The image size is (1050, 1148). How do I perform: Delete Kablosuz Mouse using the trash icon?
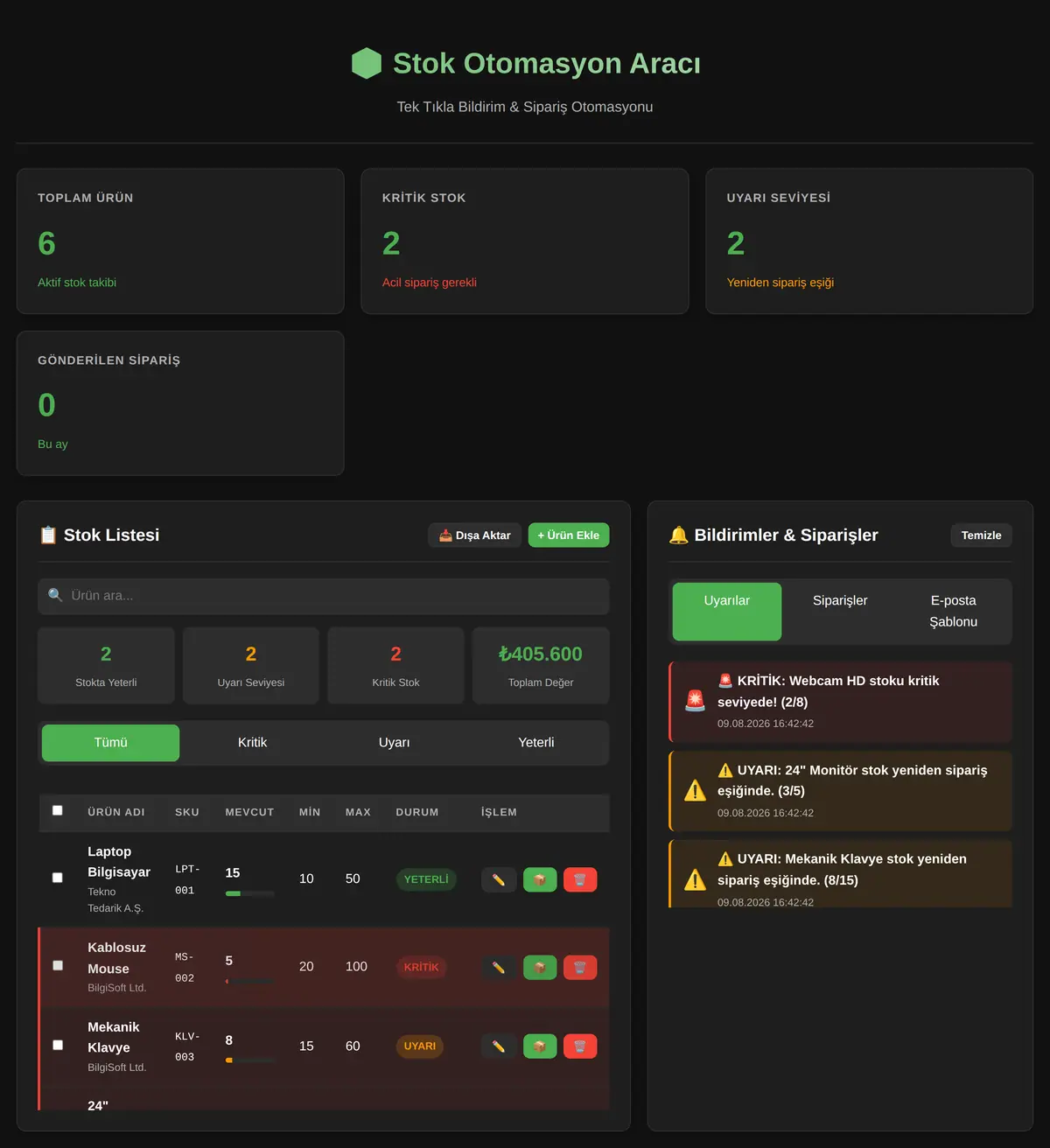point(580,967)
